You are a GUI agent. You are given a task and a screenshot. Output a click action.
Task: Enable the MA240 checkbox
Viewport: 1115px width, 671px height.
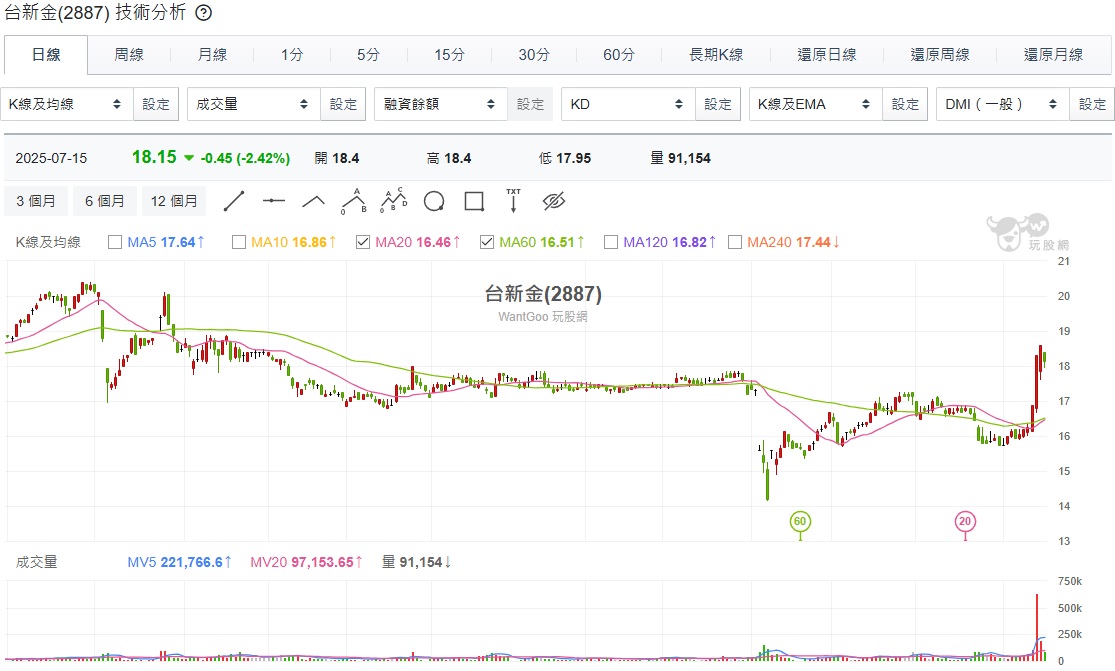point(735,242)
